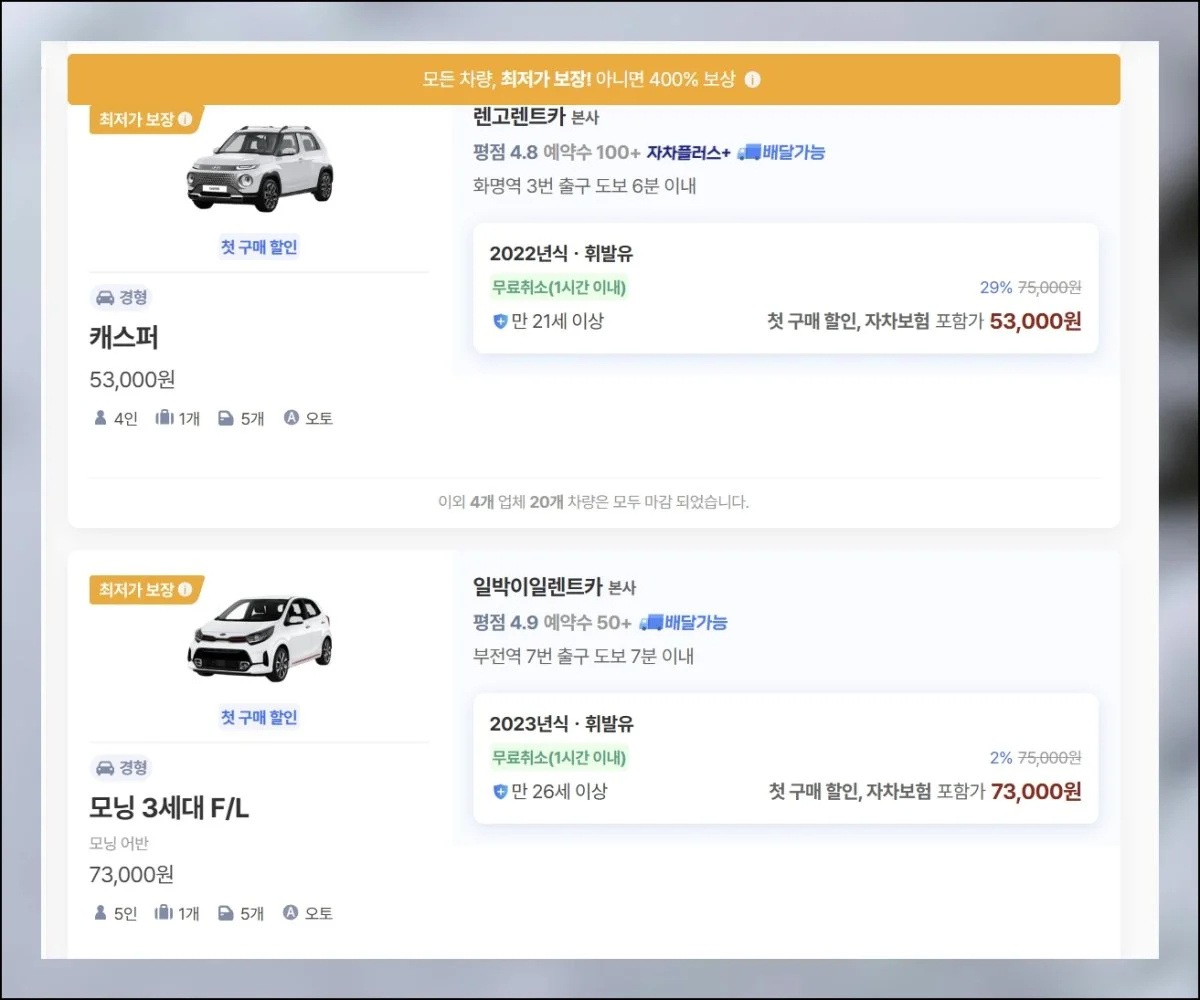Open the 모닝 3세대 F/L car photo
The width and height of the screenshot is (1200, 1000).
(259, 638)
